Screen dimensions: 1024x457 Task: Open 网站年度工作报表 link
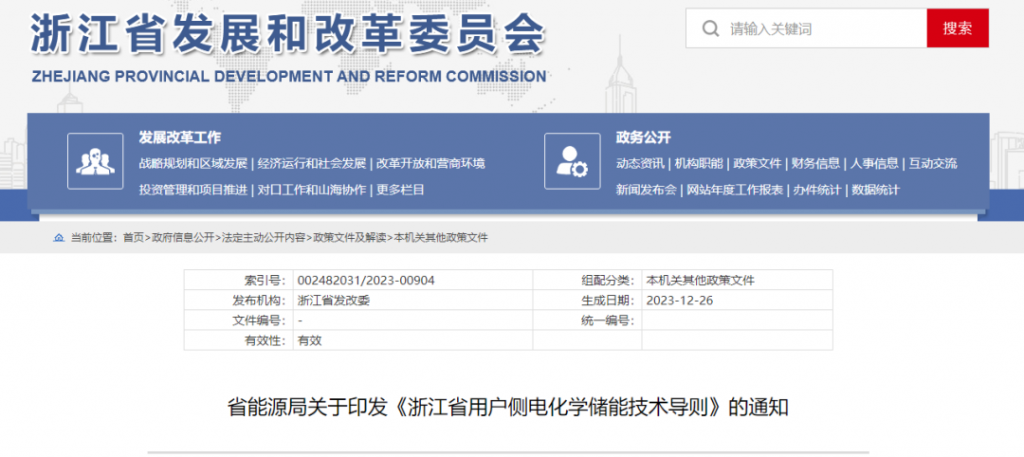(735, 190)
